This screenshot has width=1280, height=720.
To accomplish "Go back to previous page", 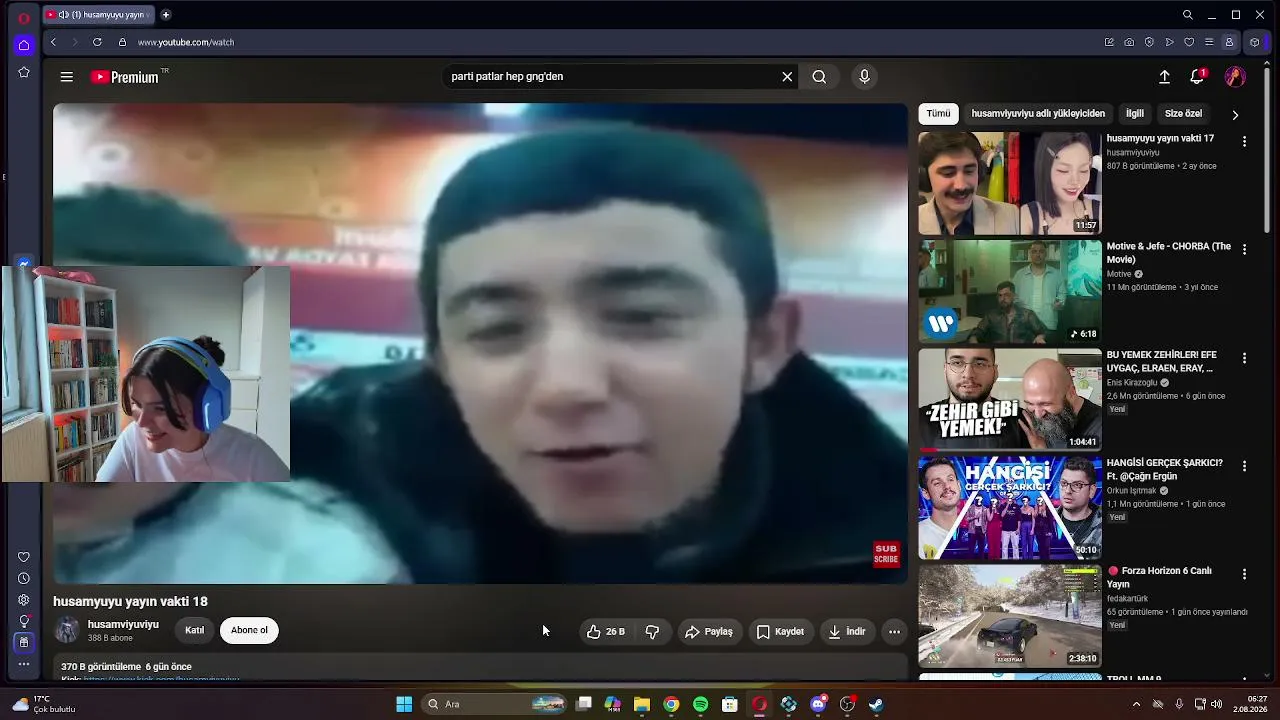I will [53, 42].
